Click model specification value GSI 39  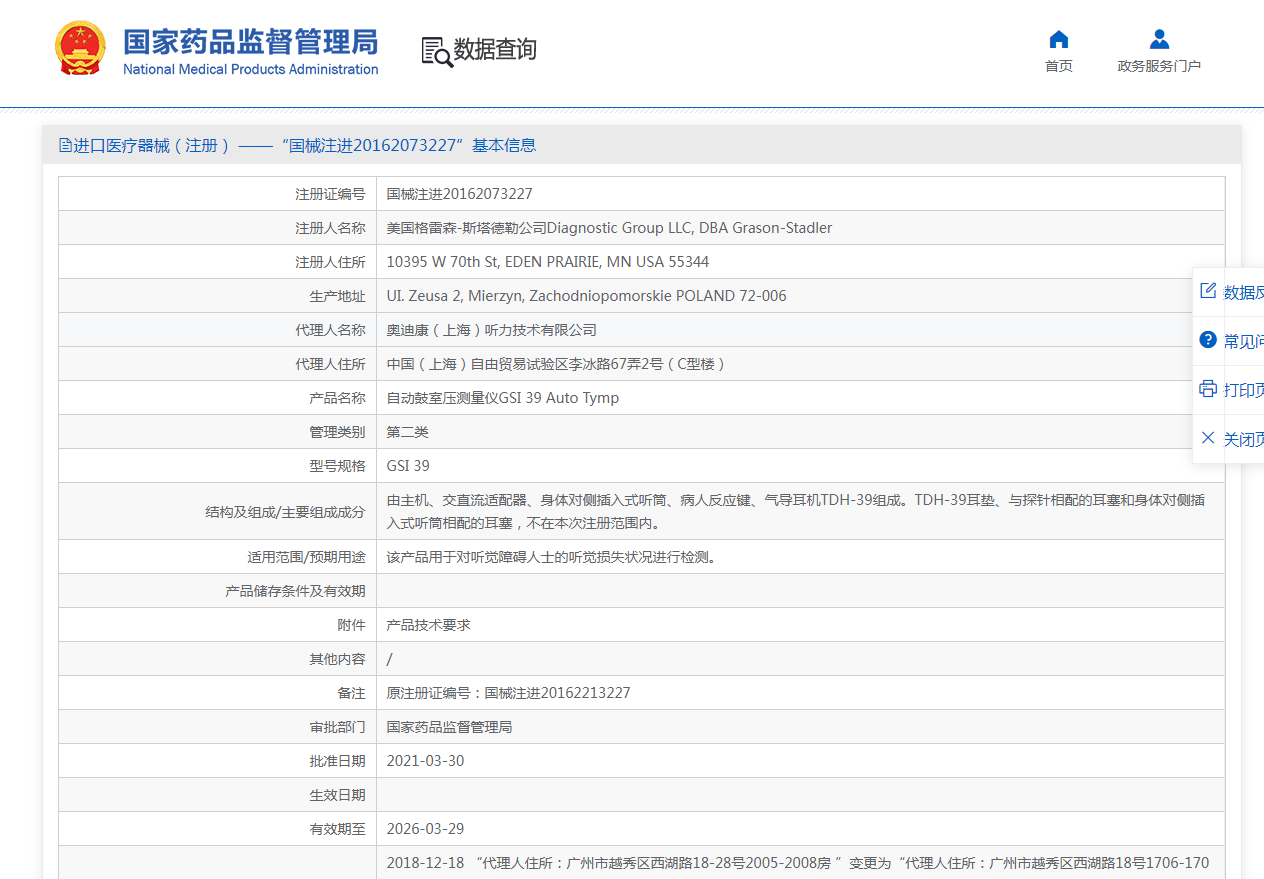408,466
